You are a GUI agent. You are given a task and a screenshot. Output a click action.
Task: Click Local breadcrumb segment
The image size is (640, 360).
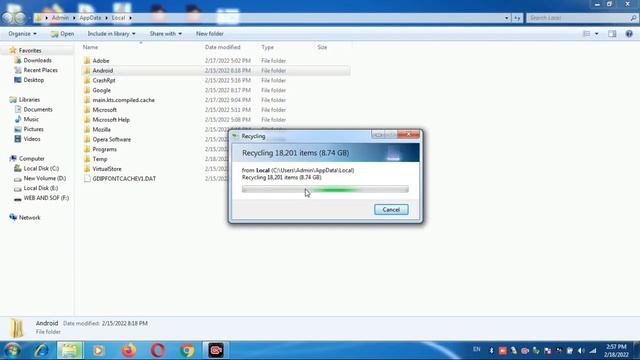pos(118,18)
